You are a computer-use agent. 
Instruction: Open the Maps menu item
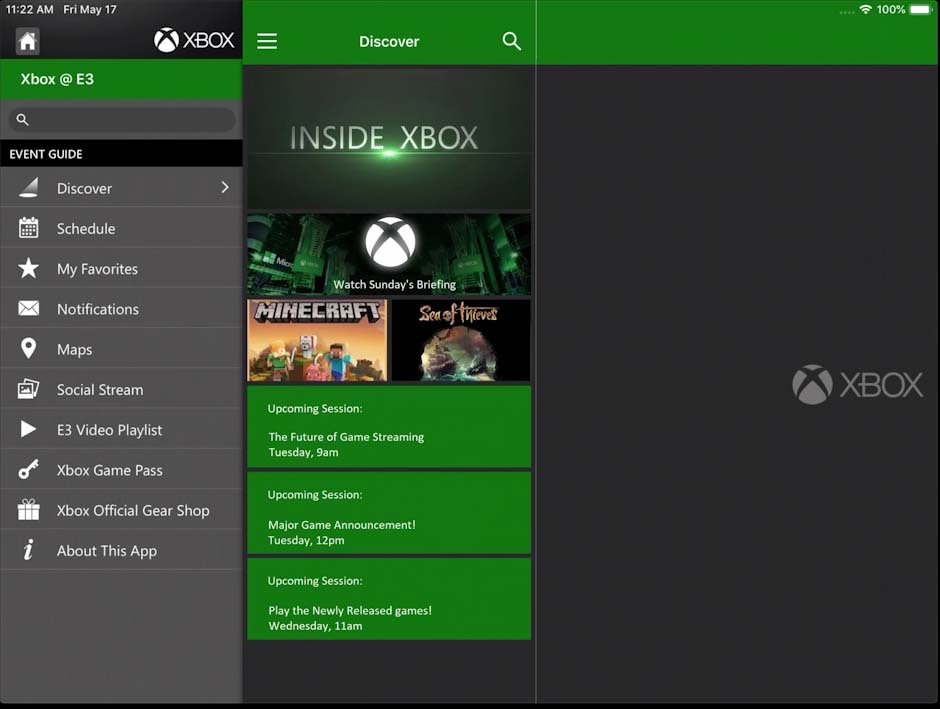pos(121,348)
